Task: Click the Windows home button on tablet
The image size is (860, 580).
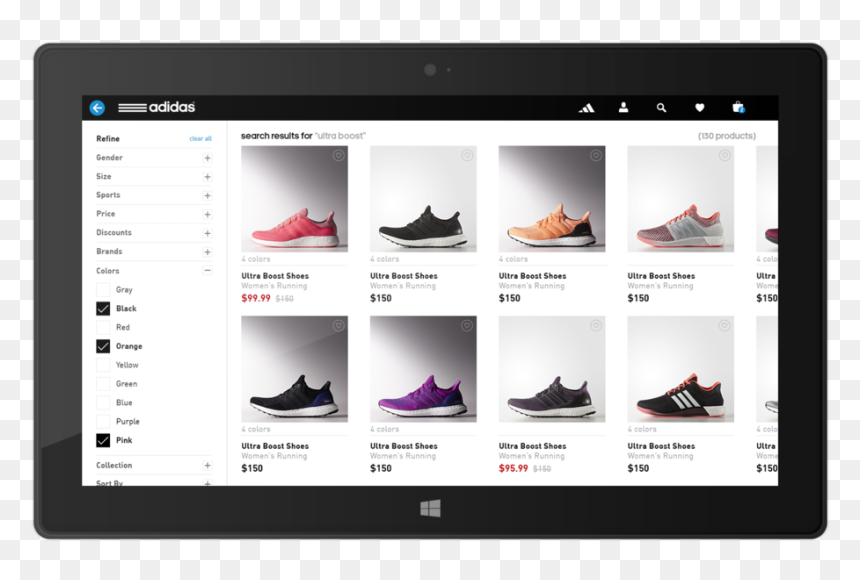Action: point(430,509)
